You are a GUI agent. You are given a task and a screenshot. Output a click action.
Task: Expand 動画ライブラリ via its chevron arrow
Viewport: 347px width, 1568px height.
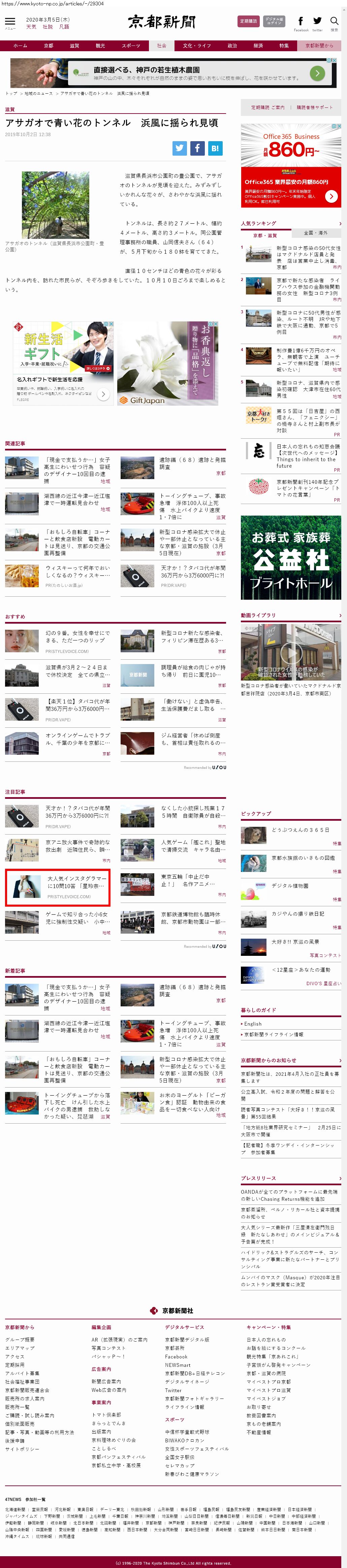pyautogui.click(x=340, y=616)
